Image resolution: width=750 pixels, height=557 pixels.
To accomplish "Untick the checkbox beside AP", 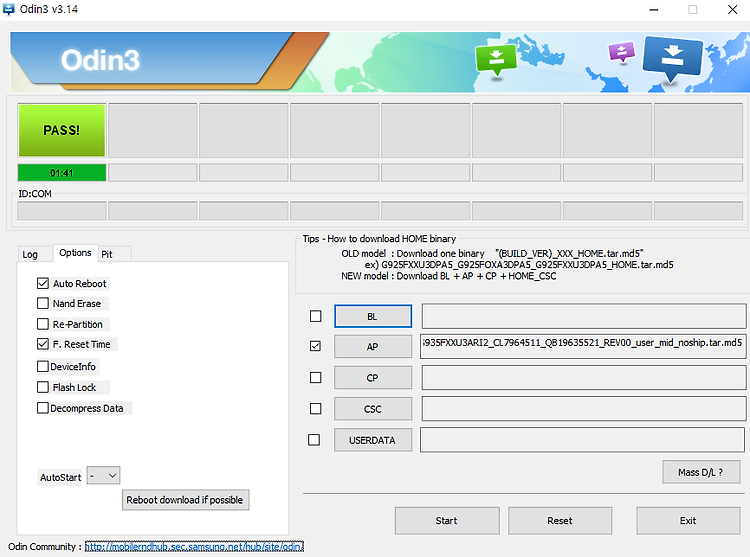I will coord(316,346).
